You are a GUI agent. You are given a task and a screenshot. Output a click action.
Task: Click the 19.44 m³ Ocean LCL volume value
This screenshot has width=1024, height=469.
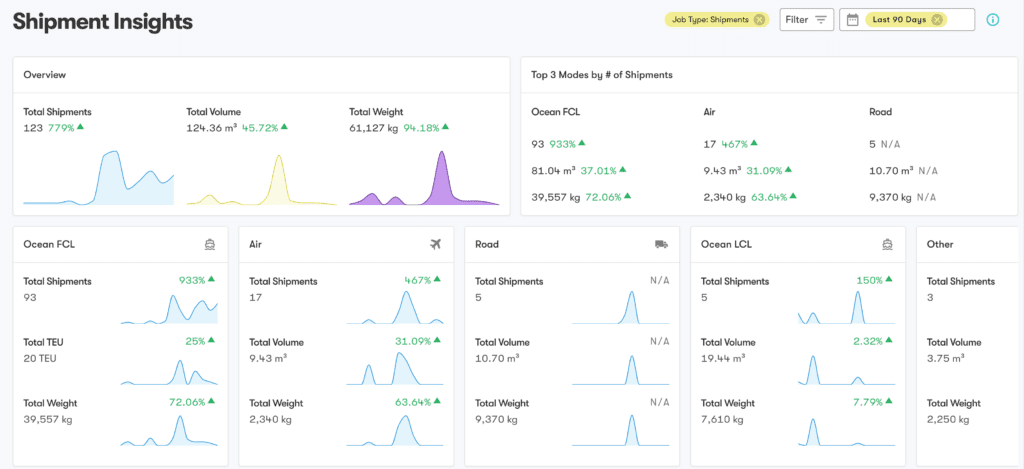(722, 359)
